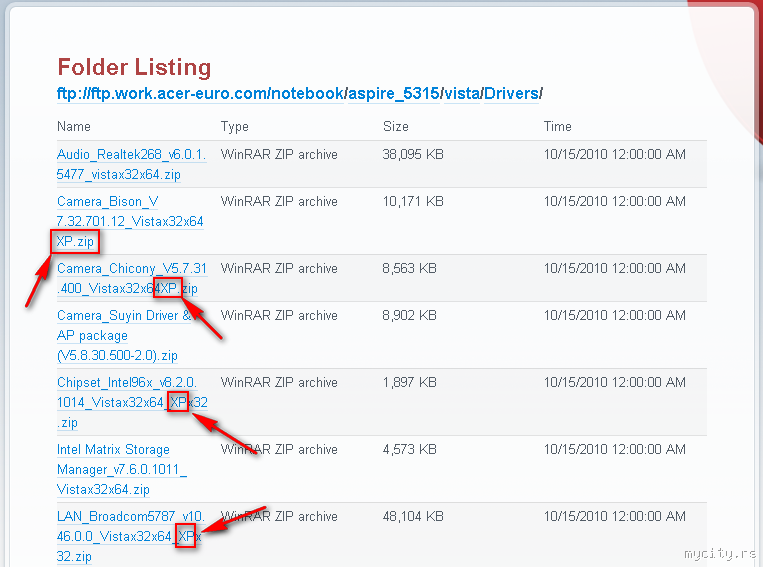Click WinRAR ZIP archive type in Camera_Bison row
This screenshot has width=763, height=567.
click(279, 201)
